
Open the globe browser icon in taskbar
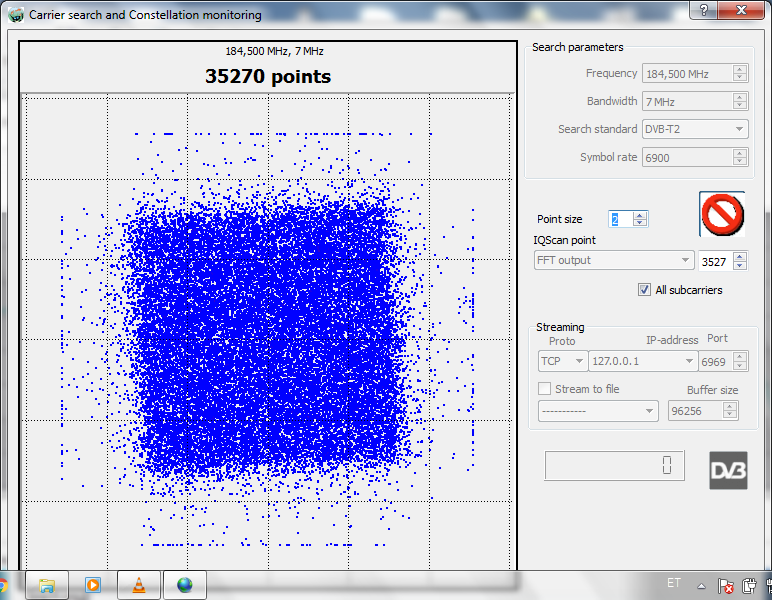point(184,585)
